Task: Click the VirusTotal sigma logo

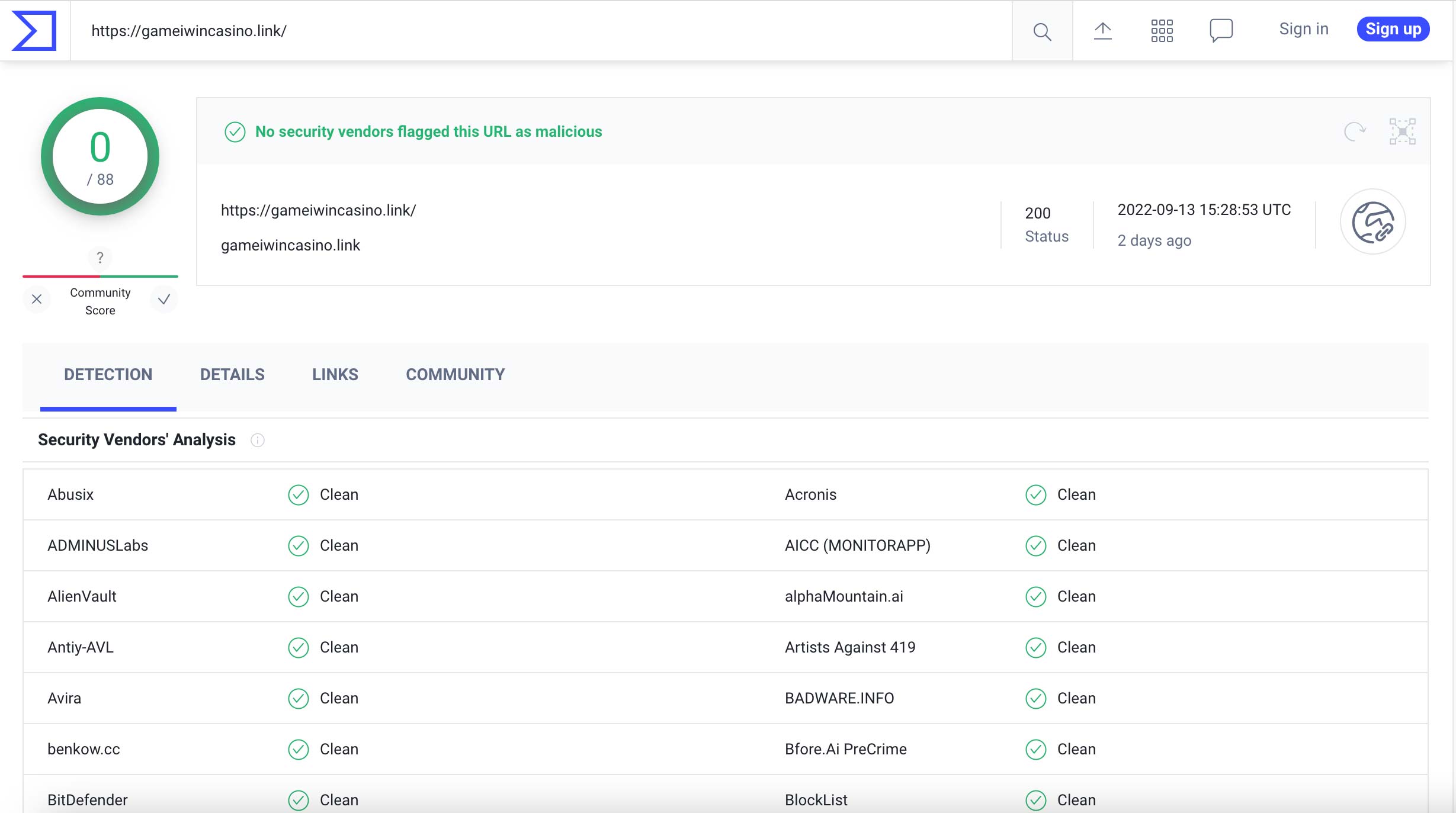Action: (x=34, y=30)
